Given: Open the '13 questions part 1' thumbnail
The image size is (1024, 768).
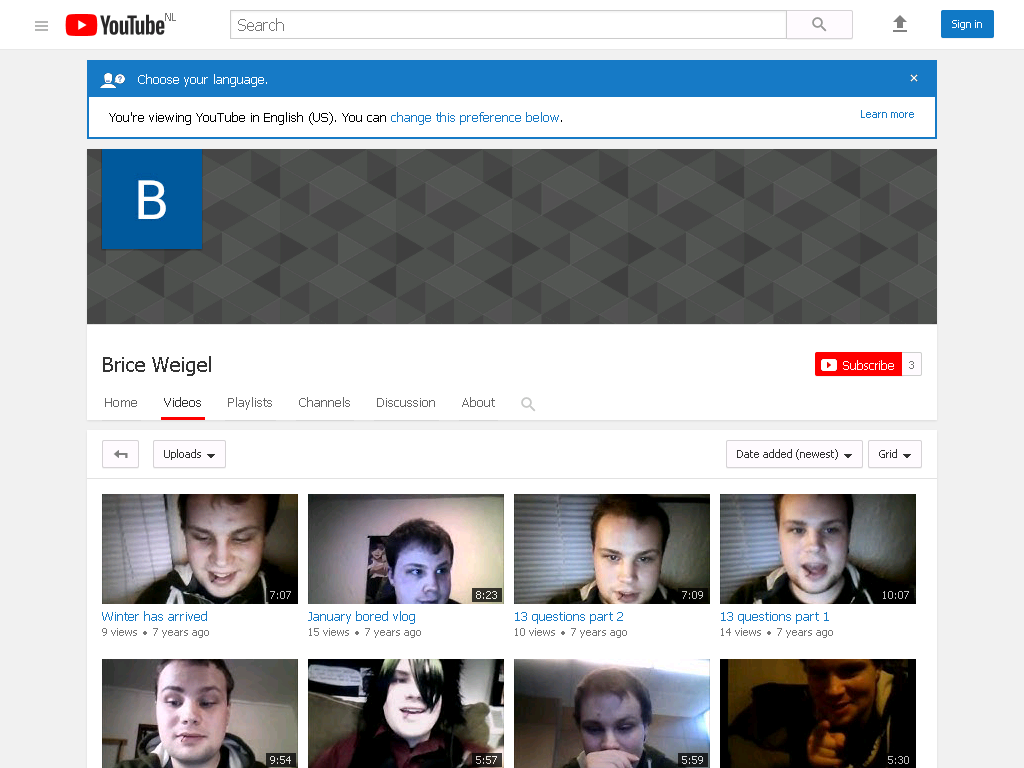Looking at the screenshot, I should 818,549.
